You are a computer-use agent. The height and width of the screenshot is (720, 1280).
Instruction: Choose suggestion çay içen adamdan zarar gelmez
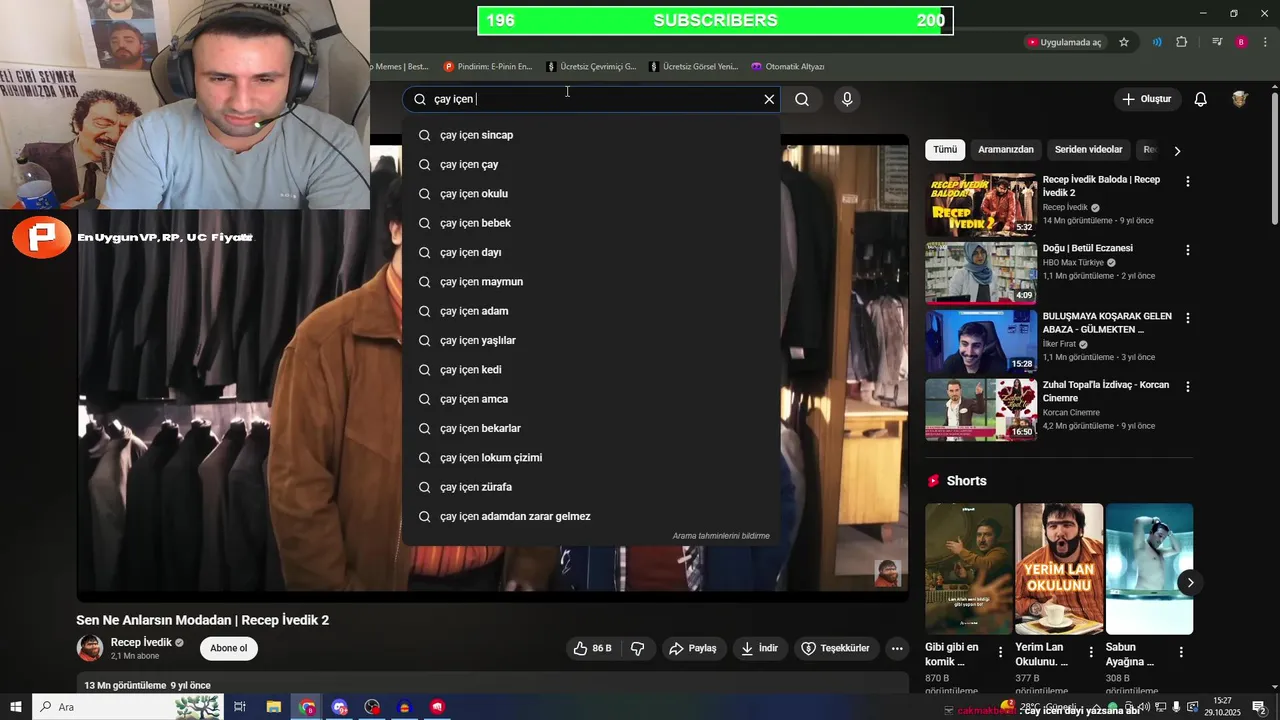(591, 516)
